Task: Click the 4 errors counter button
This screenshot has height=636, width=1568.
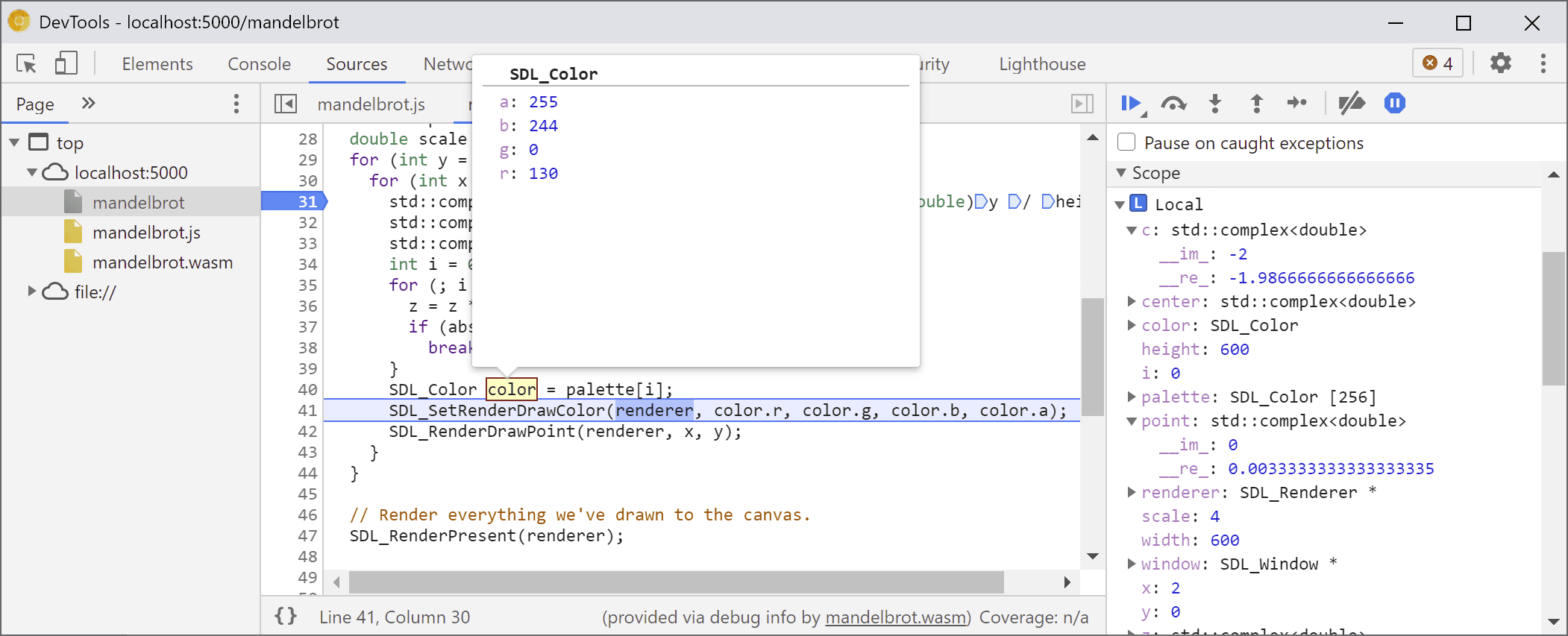Action: [x=1437, y=63]
